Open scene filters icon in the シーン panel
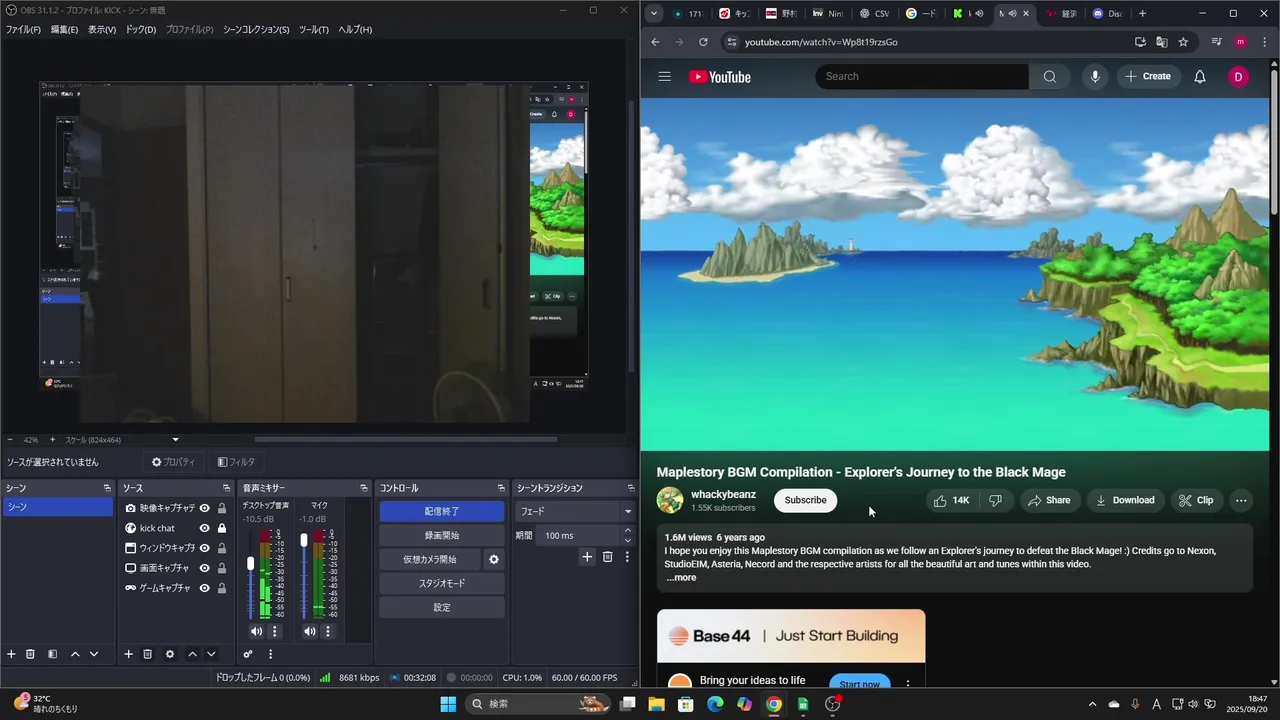Viewport: 1280px width, 720px height. [x=52, y=654]
